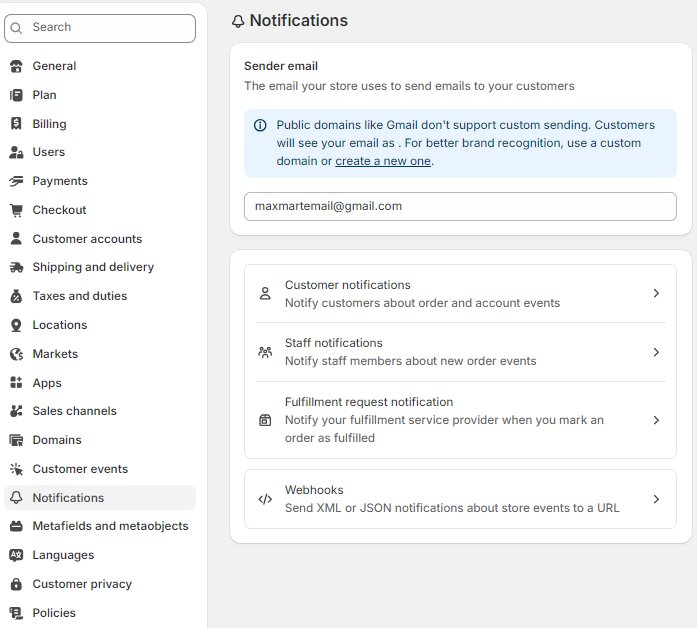
Task: Click the Locations pin icon
Action: click(x=16, y=325)
